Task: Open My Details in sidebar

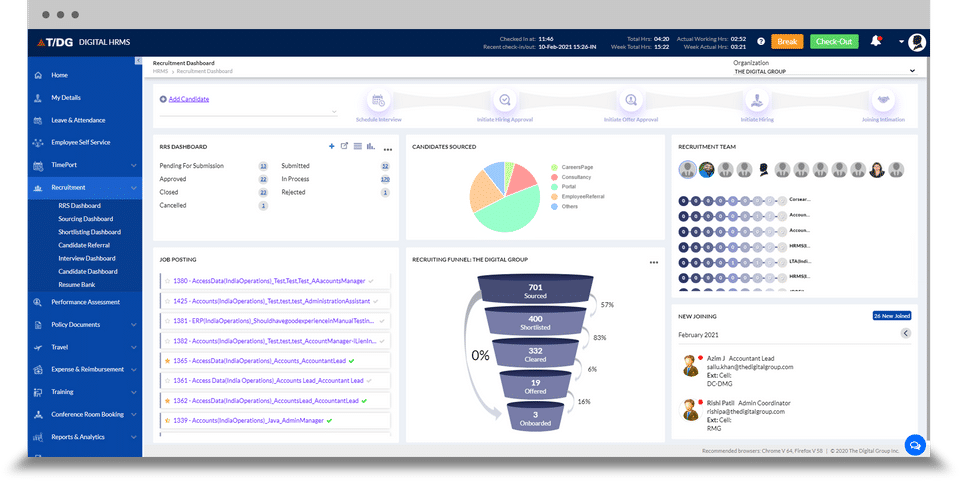Action: pos(66,98)
